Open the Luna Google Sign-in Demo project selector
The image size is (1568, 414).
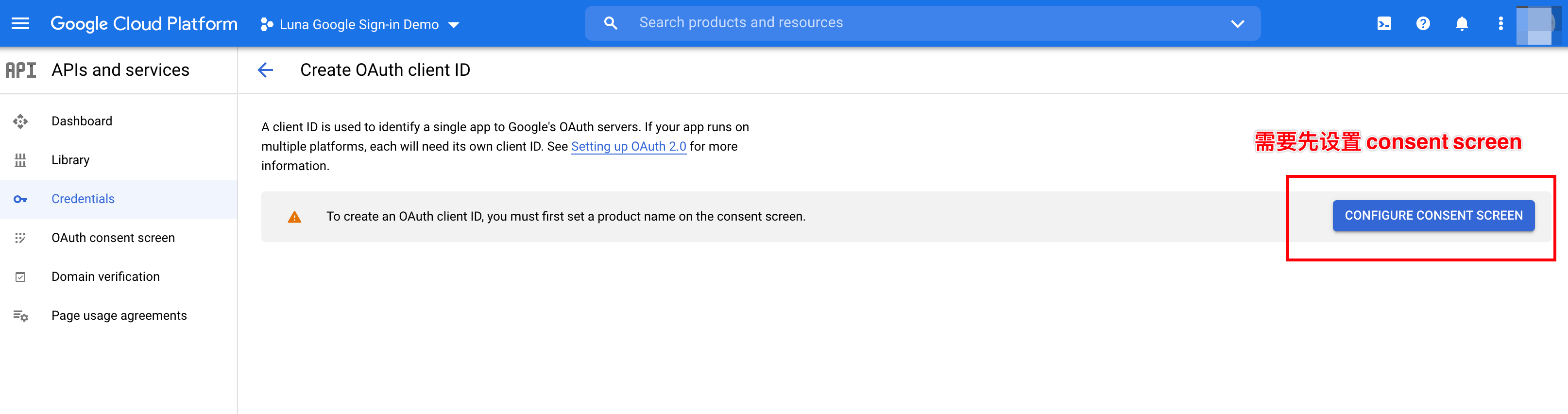[360, 24]
